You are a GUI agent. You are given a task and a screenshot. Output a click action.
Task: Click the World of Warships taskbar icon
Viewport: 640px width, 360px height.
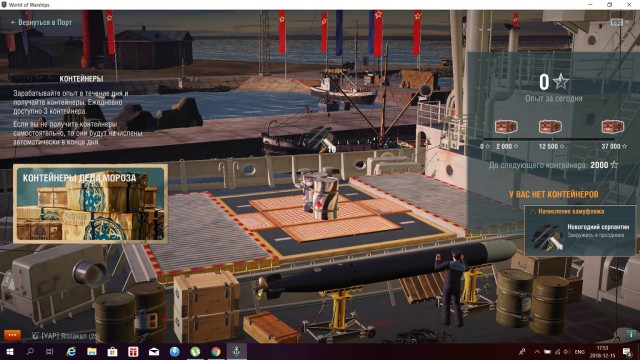236,351
